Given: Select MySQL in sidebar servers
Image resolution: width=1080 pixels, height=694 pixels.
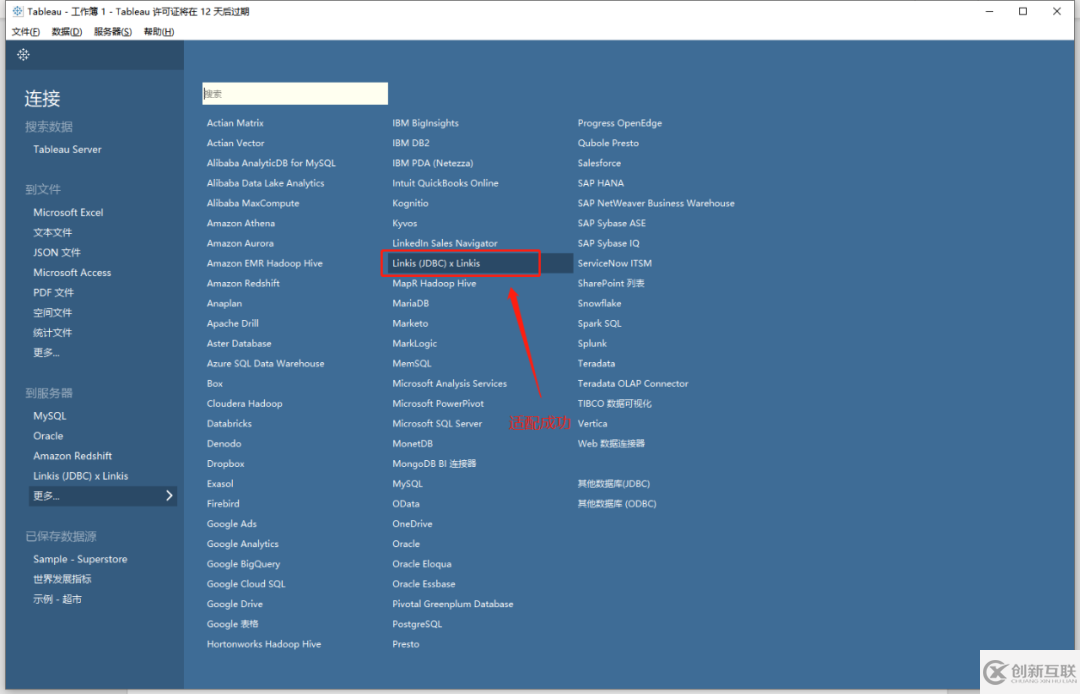Looking at the screenshot, I should [50, 416].
